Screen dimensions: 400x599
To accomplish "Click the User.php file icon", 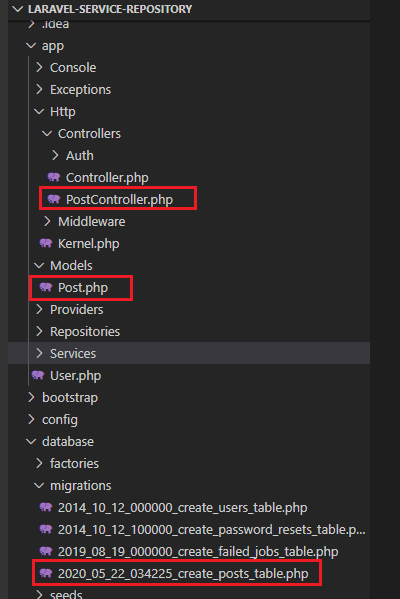I will [x=38, y=376].
